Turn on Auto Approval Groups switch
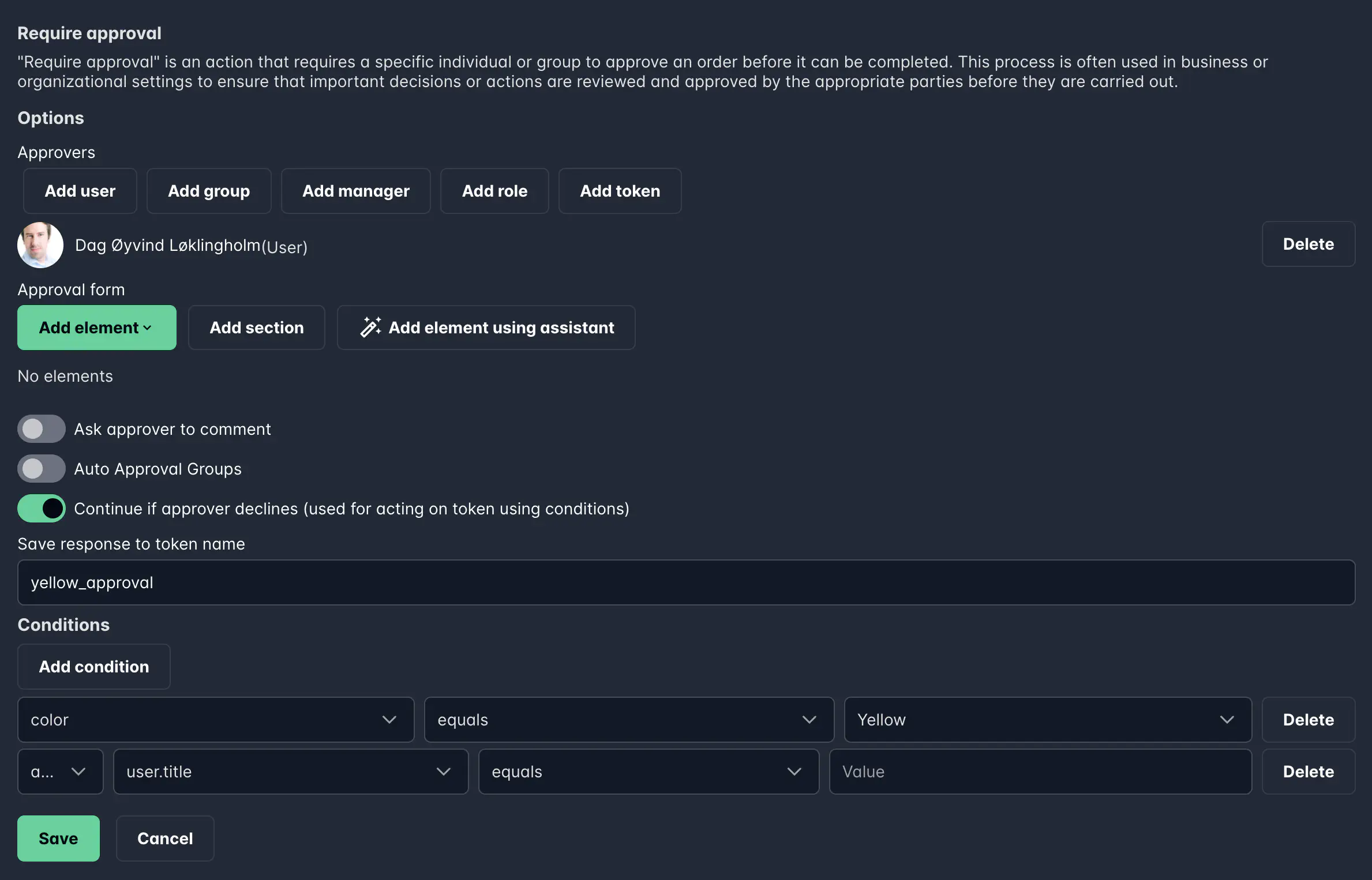This screenshot has width=1372, height=880. pyautogui.click(x=41, y=468)
